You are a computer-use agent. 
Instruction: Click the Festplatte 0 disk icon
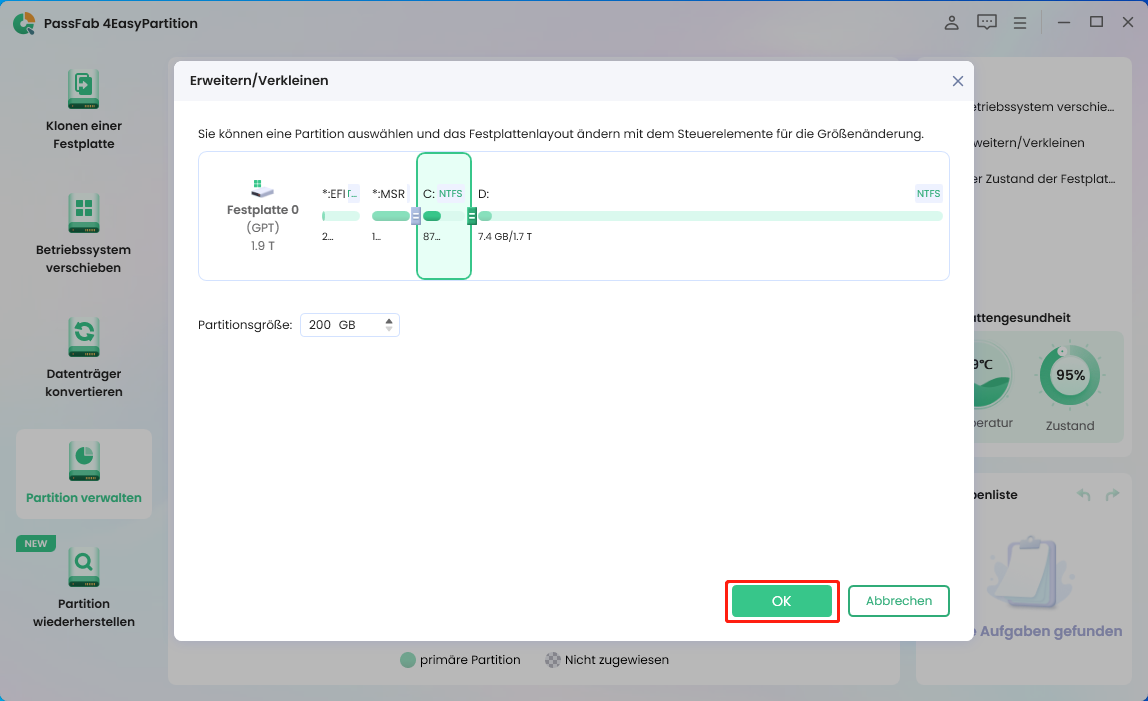point(262,189)
